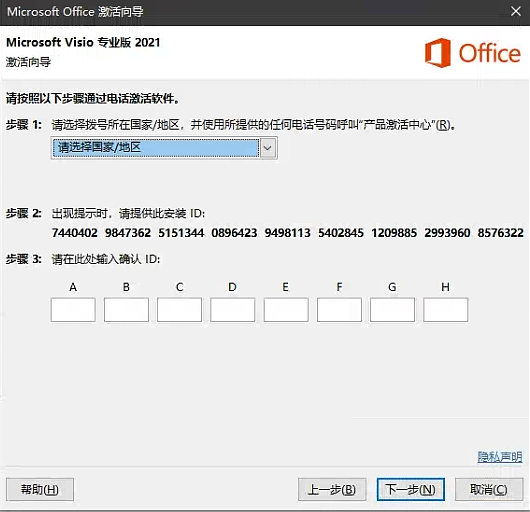Focus confirmation ID field D
The width and height of the screenshot is (530, 512).
tap(233, 310)
